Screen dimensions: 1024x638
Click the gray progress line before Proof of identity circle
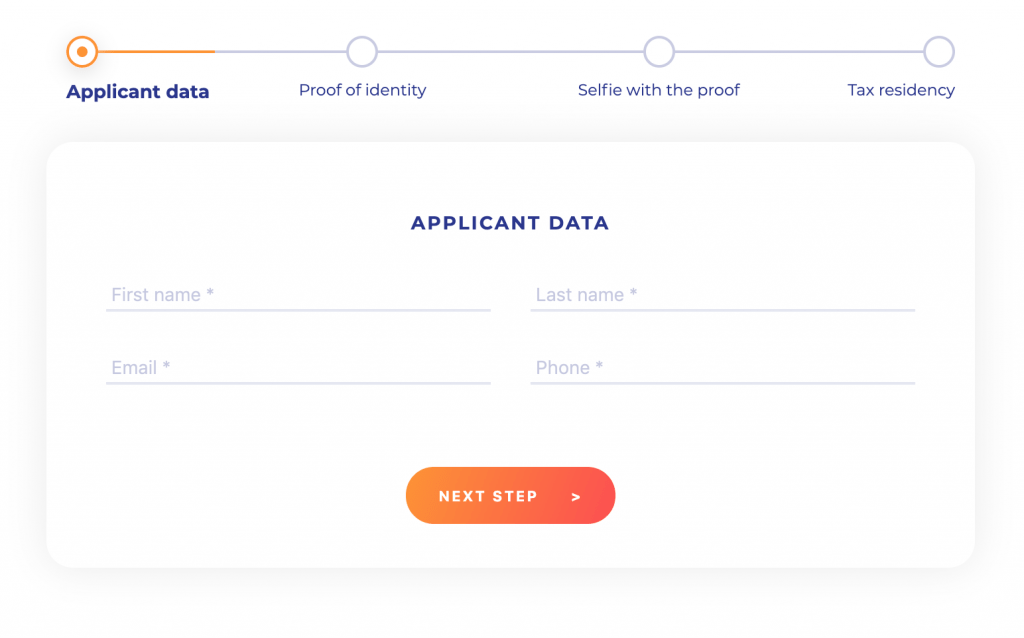[280, 51]
